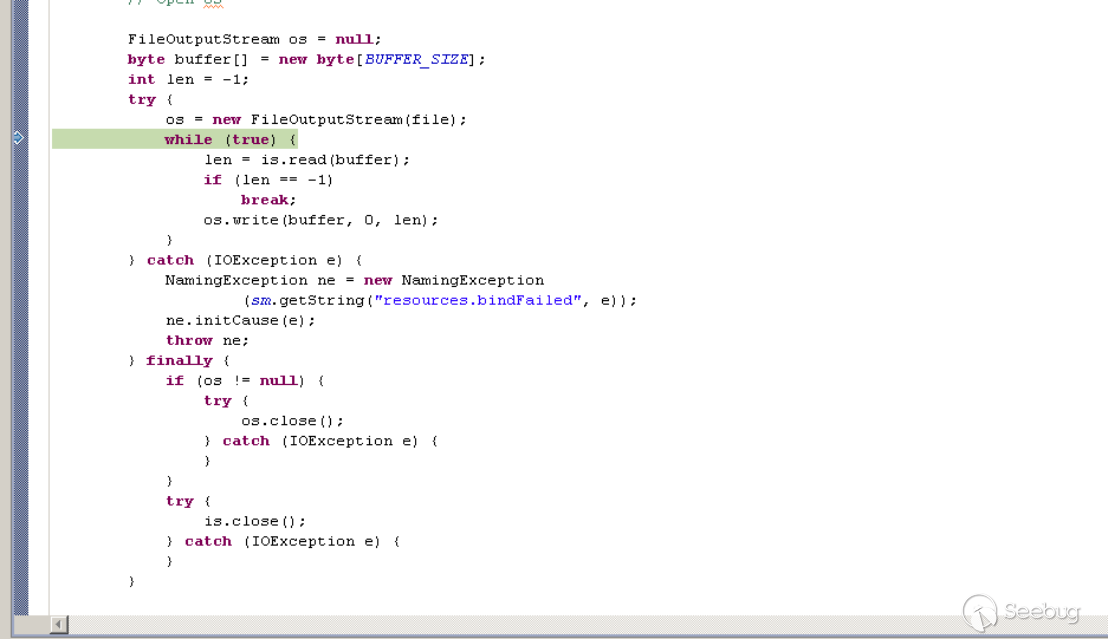Click the throw ne statement

pos(207,340)
